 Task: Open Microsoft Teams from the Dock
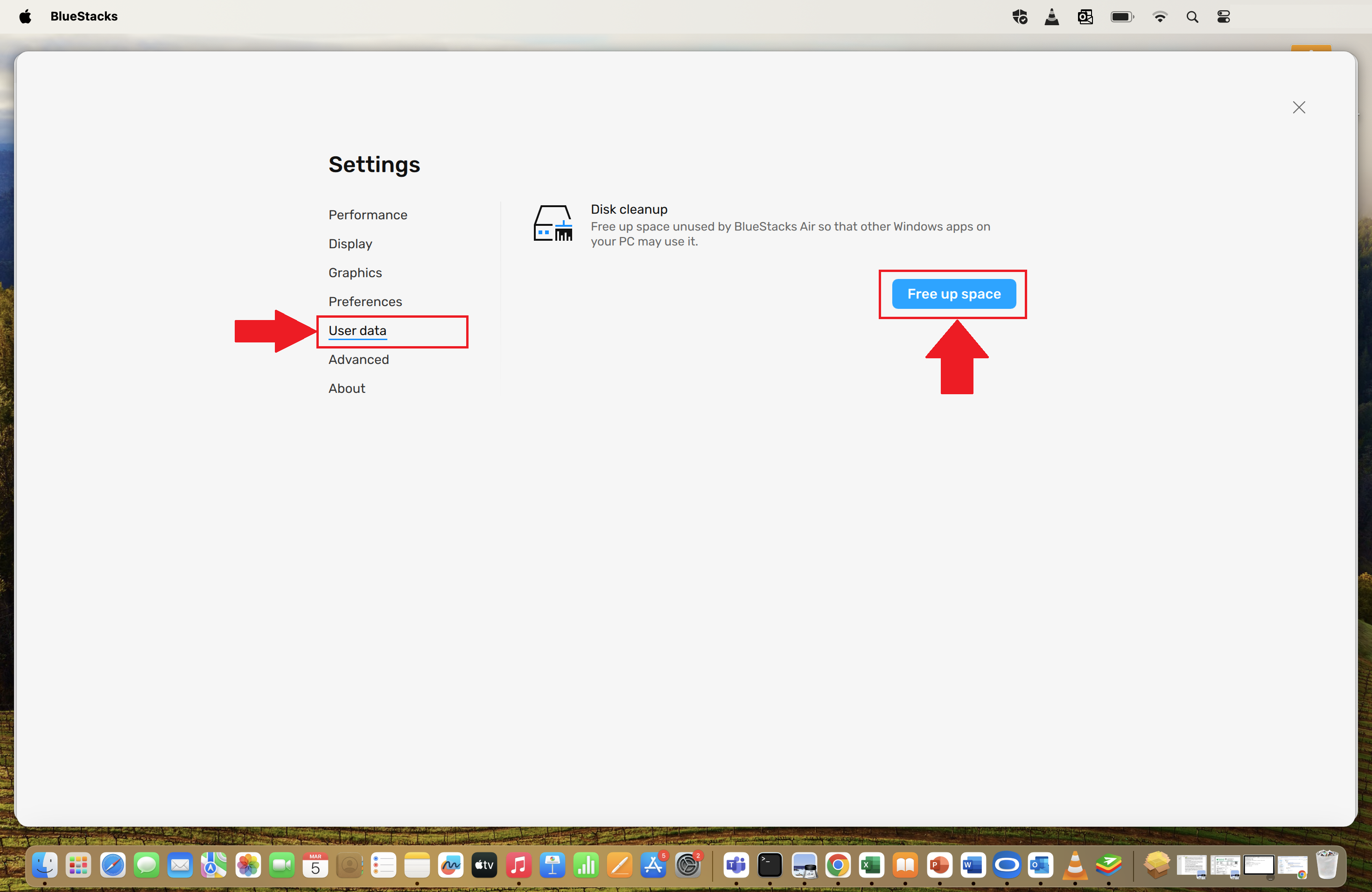[736, 865]
